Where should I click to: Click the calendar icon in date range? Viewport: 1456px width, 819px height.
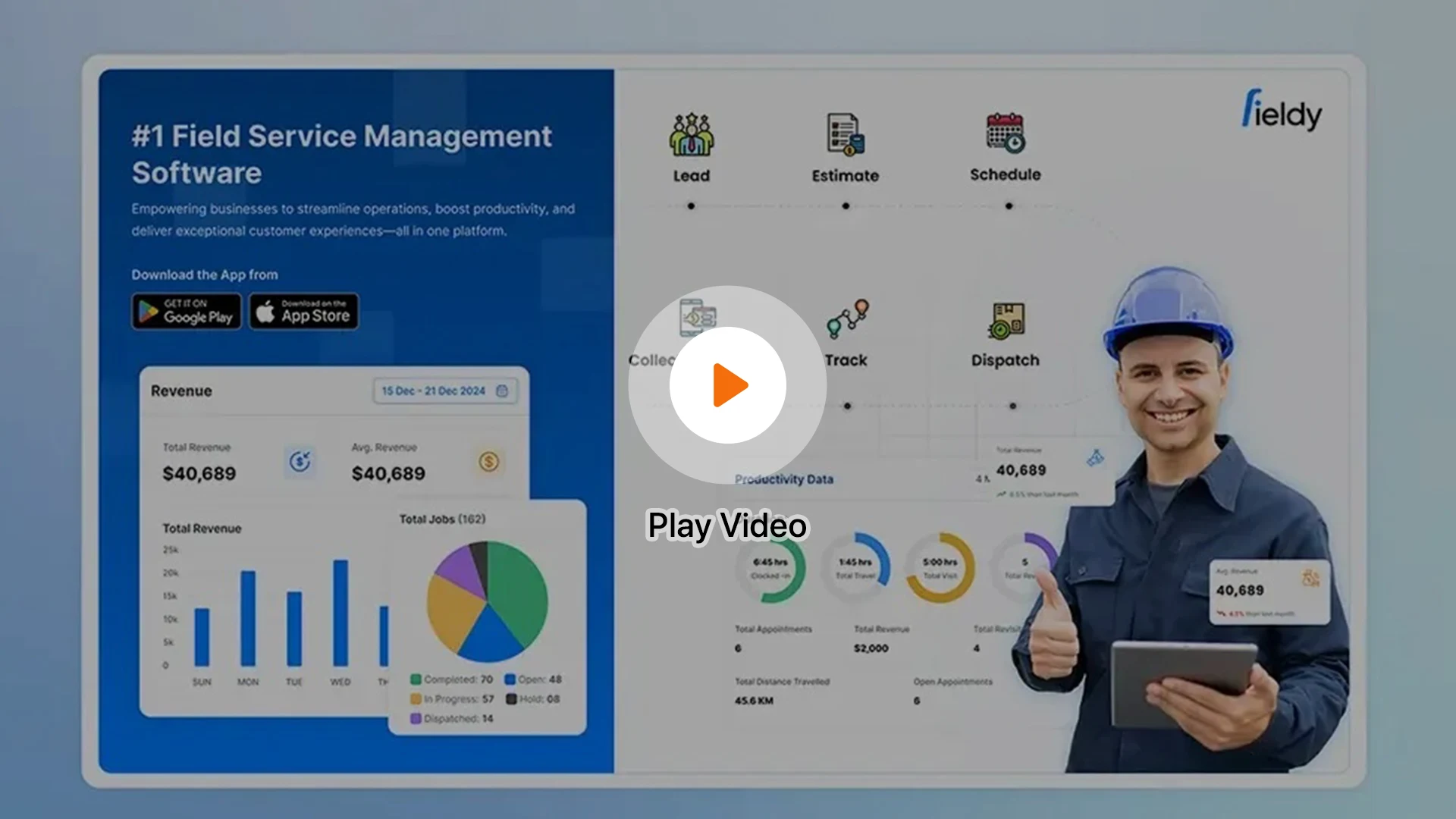point(502,391)
